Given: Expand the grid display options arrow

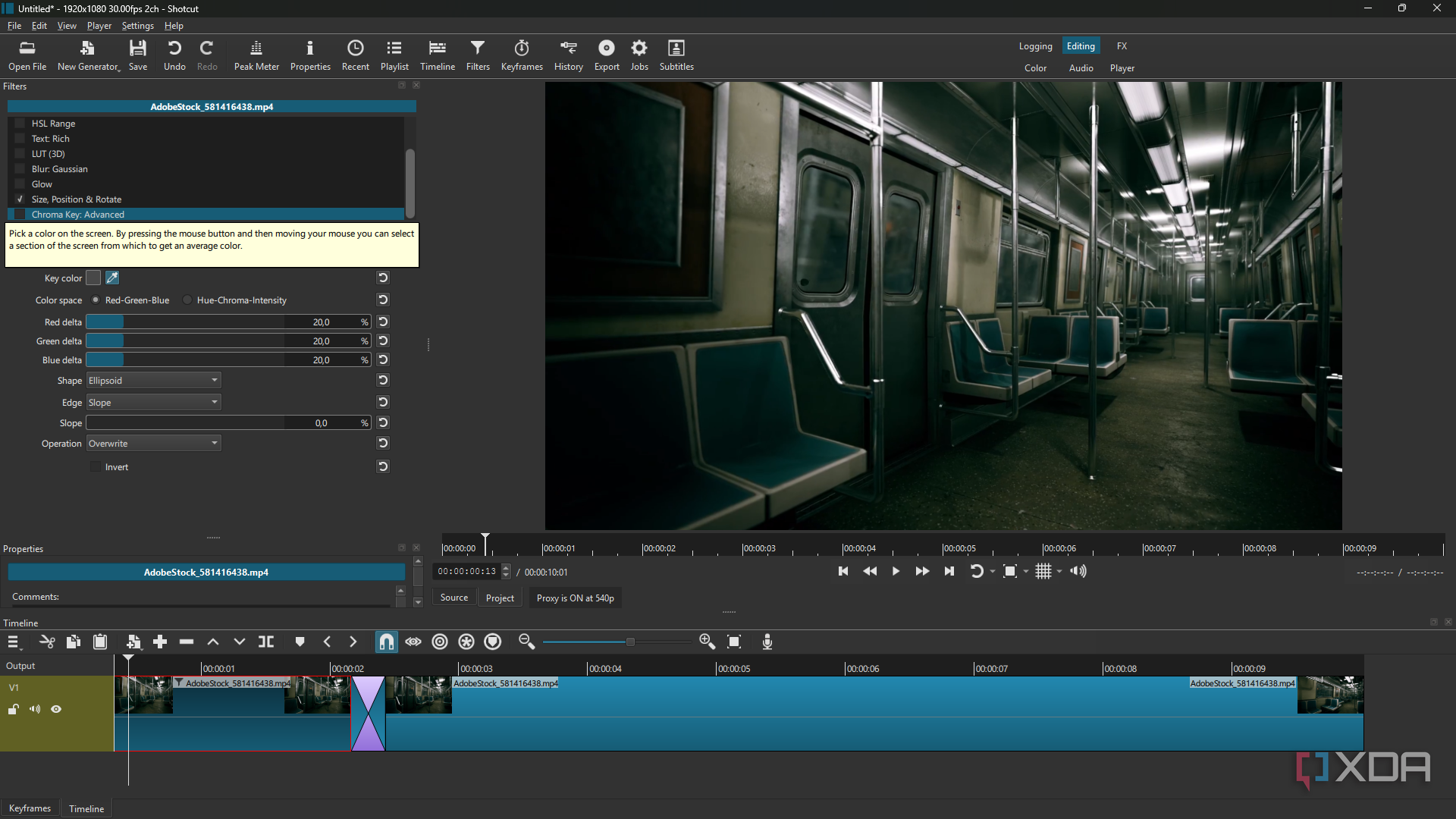Looking at the screenshot, I should pos(1060,572).
